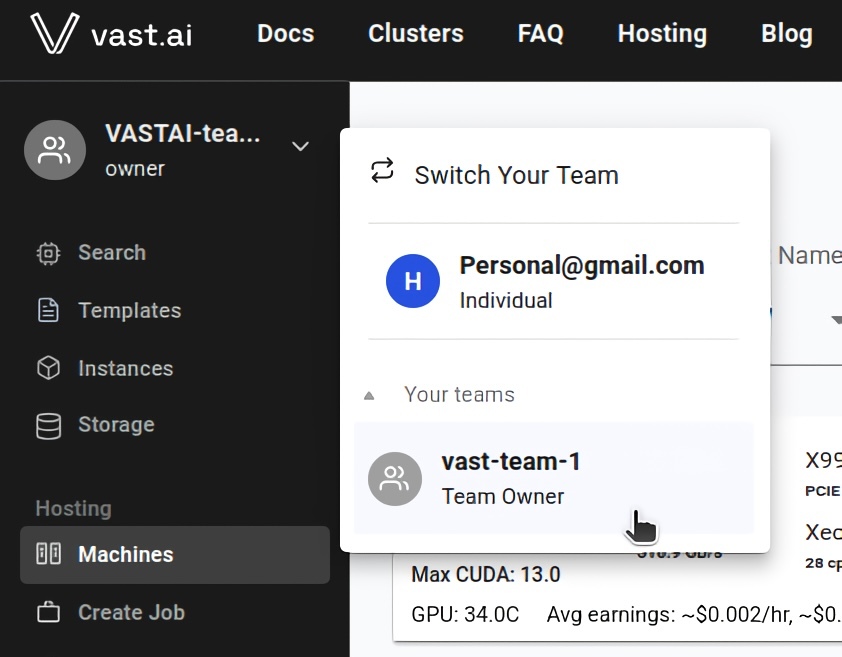This screenshot has width=842, height=657.
Task: Click the VASTAI-tea... team name
Action: coord(183,133)
